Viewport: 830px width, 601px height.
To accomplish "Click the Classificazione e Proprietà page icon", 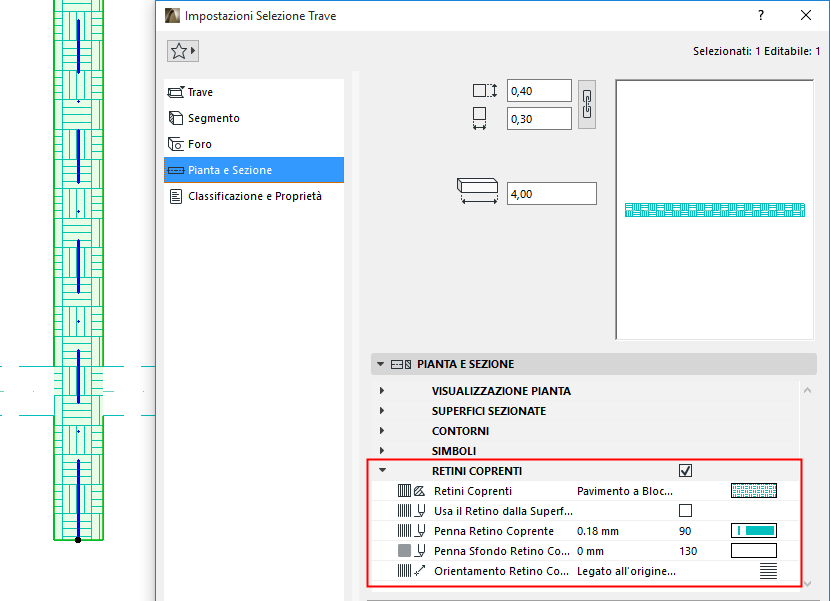I will point(176,196).
